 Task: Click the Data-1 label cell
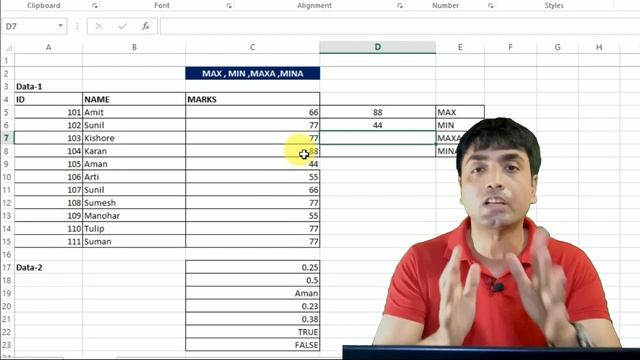pos(49,87)
